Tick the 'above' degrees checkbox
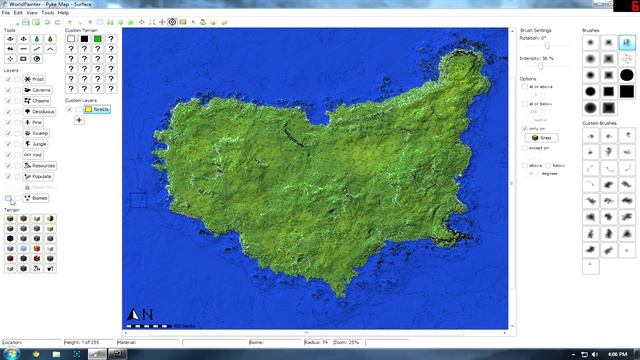This screenshot has width=640, height=360. point(524,165)
